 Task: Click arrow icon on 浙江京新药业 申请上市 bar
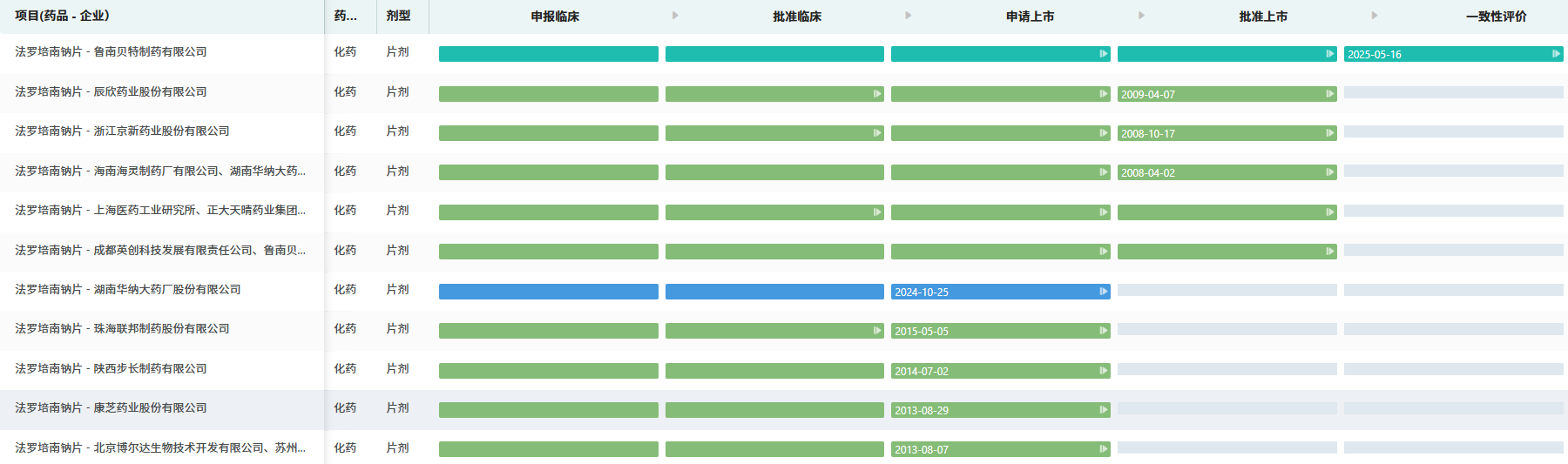pyautogui.click(x=1103, y=133)
